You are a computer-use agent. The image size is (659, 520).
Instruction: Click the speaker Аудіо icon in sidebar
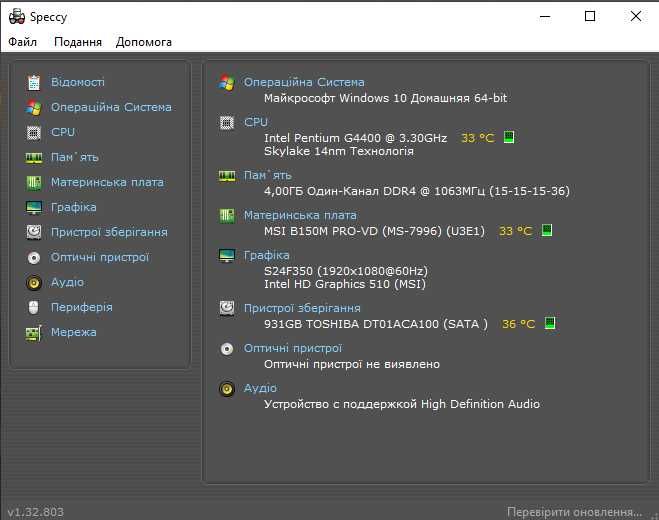pyautogui.click(x=34, y=282)
